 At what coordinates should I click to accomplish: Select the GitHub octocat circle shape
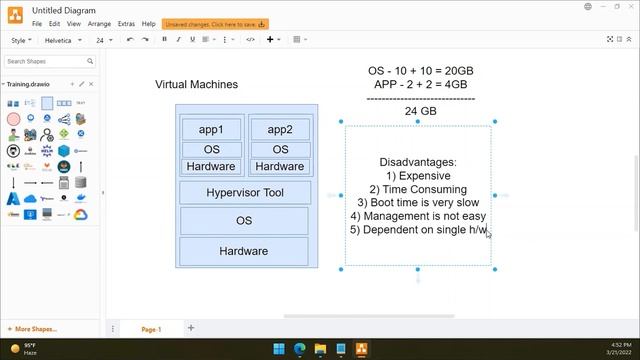13,151
